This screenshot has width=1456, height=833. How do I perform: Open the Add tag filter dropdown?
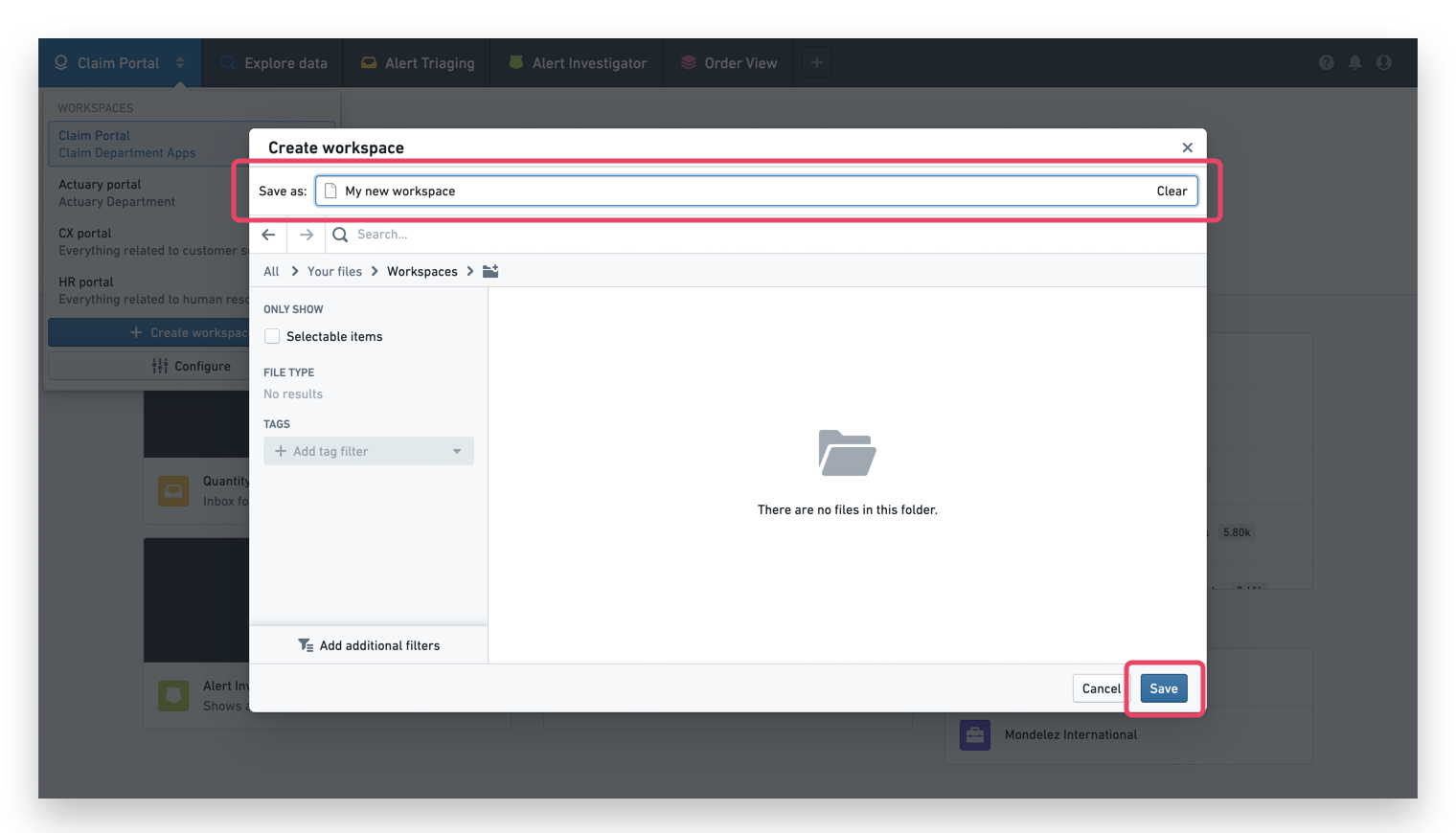[x=369, y=451]
